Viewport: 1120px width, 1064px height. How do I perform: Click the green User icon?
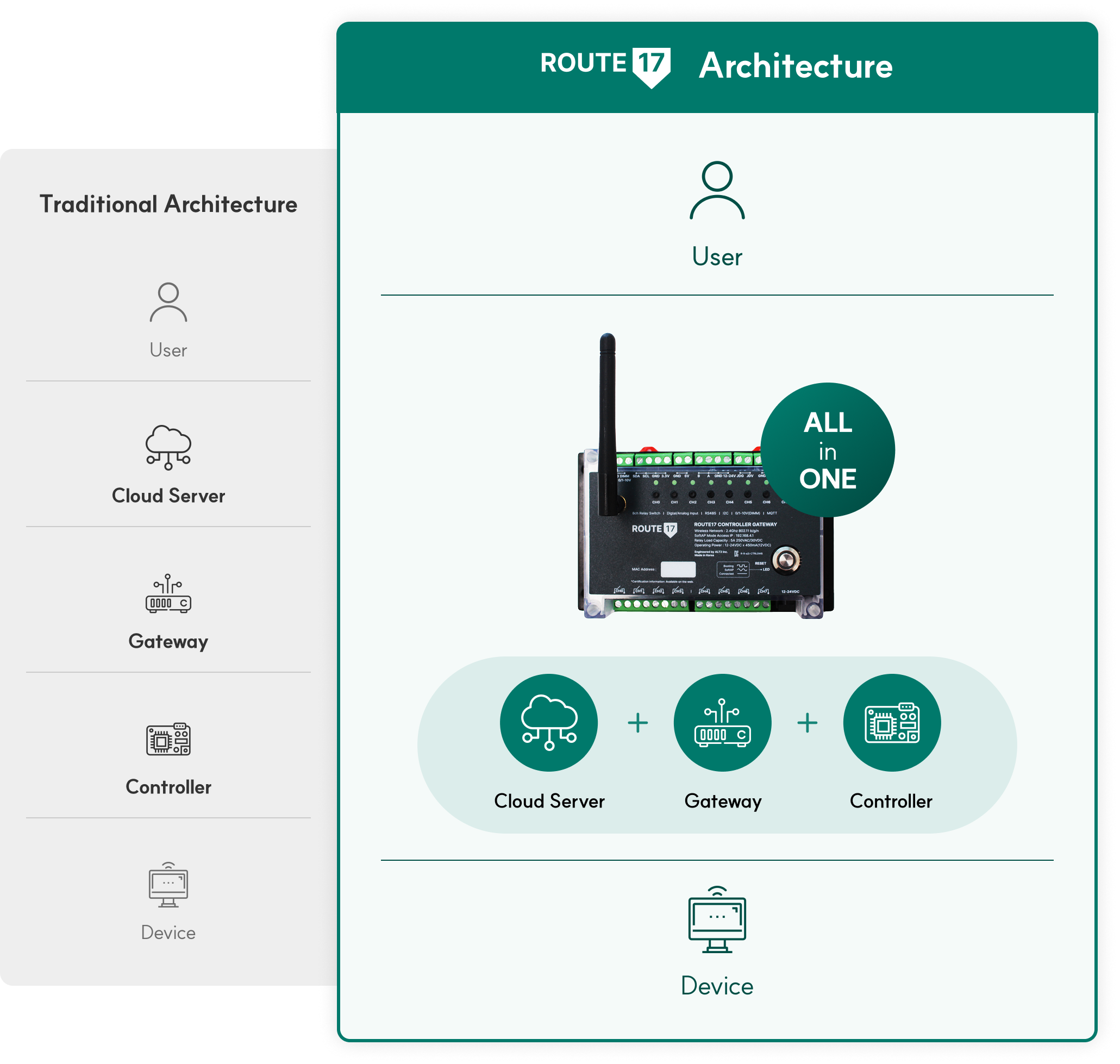pos(717,191)
